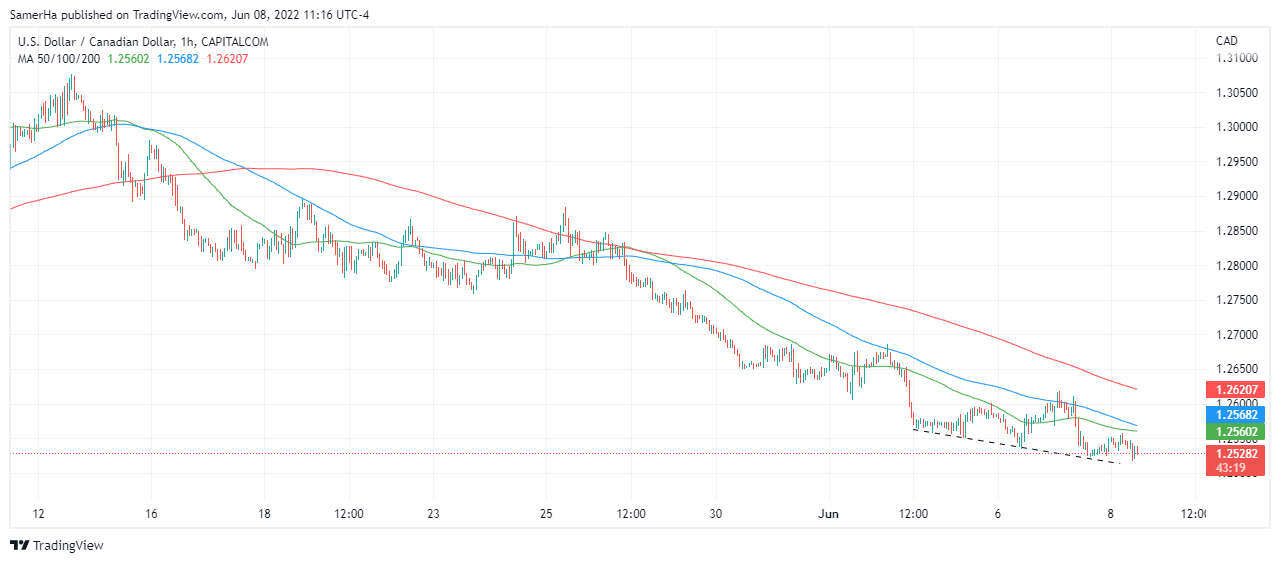Viewport: 1280px width, 563px height.
Task: Select the blue 1.25682 price tag on price axis
Action: [1236, 414]
